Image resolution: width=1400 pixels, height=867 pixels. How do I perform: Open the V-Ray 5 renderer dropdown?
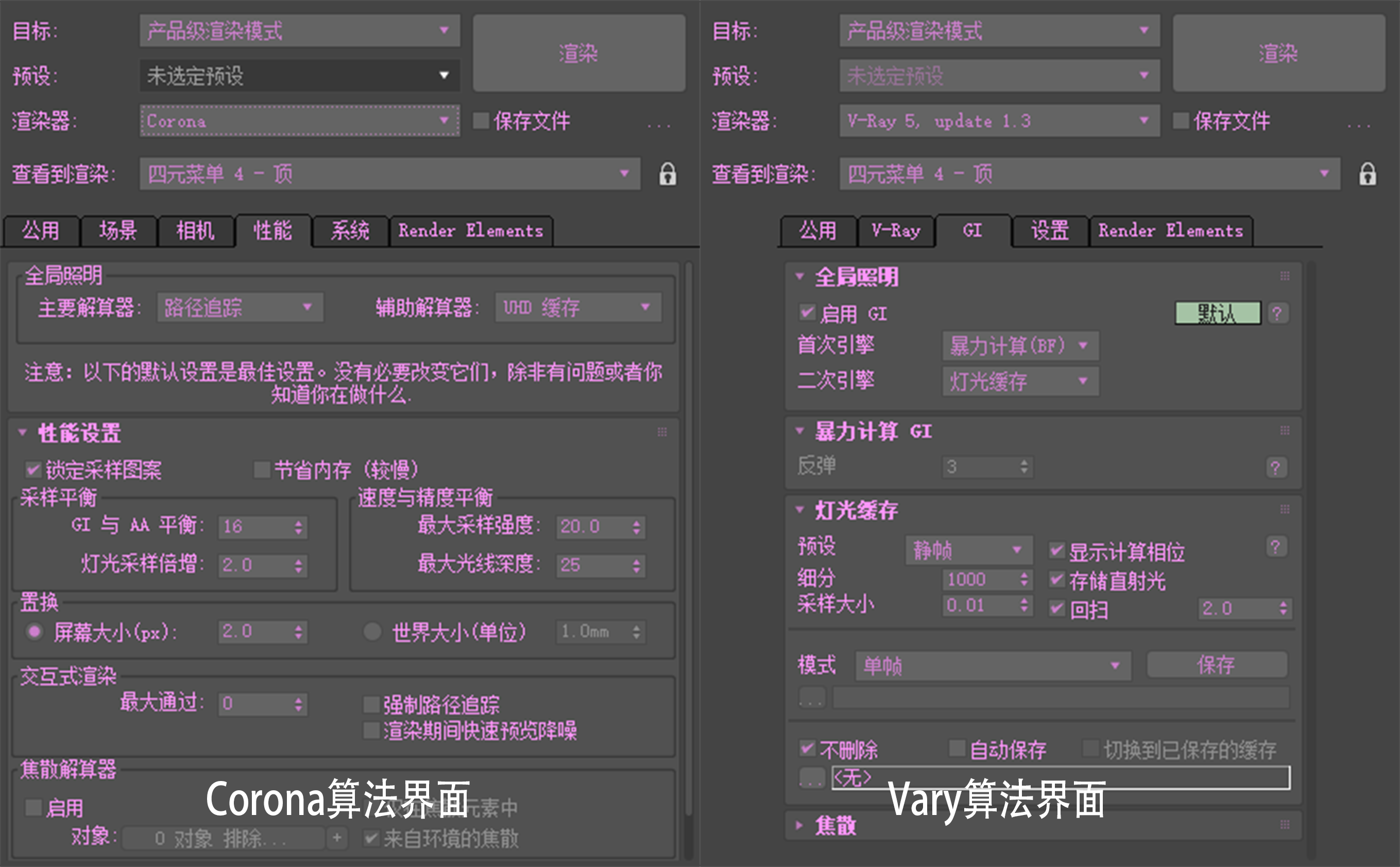[1000, 120]
